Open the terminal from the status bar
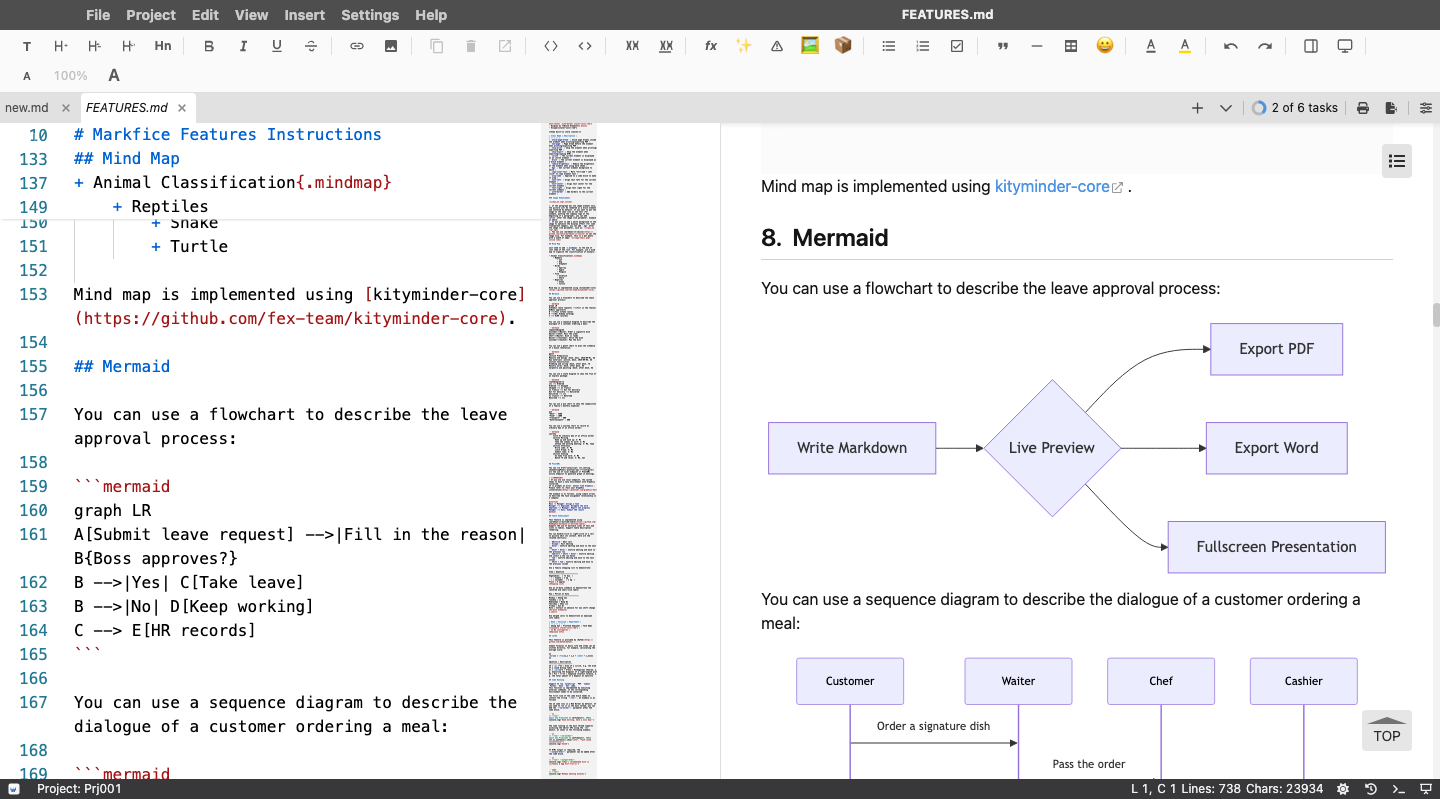Viewport: 1440px width, 799px height. (x=1399, y=789)
